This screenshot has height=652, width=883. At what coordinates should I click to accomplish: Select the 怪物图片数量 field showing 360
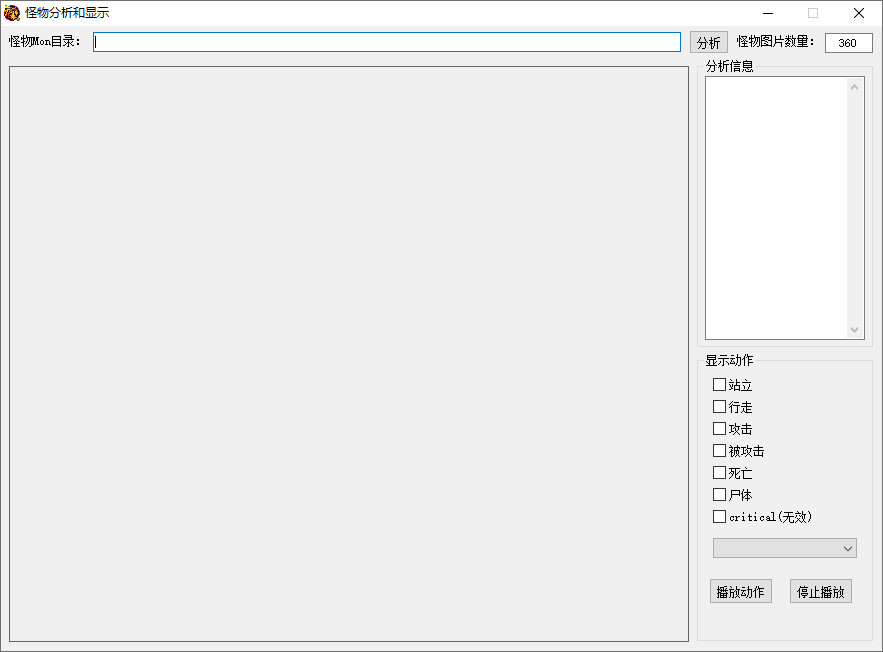pyautogui.click(x=848, y=43)
